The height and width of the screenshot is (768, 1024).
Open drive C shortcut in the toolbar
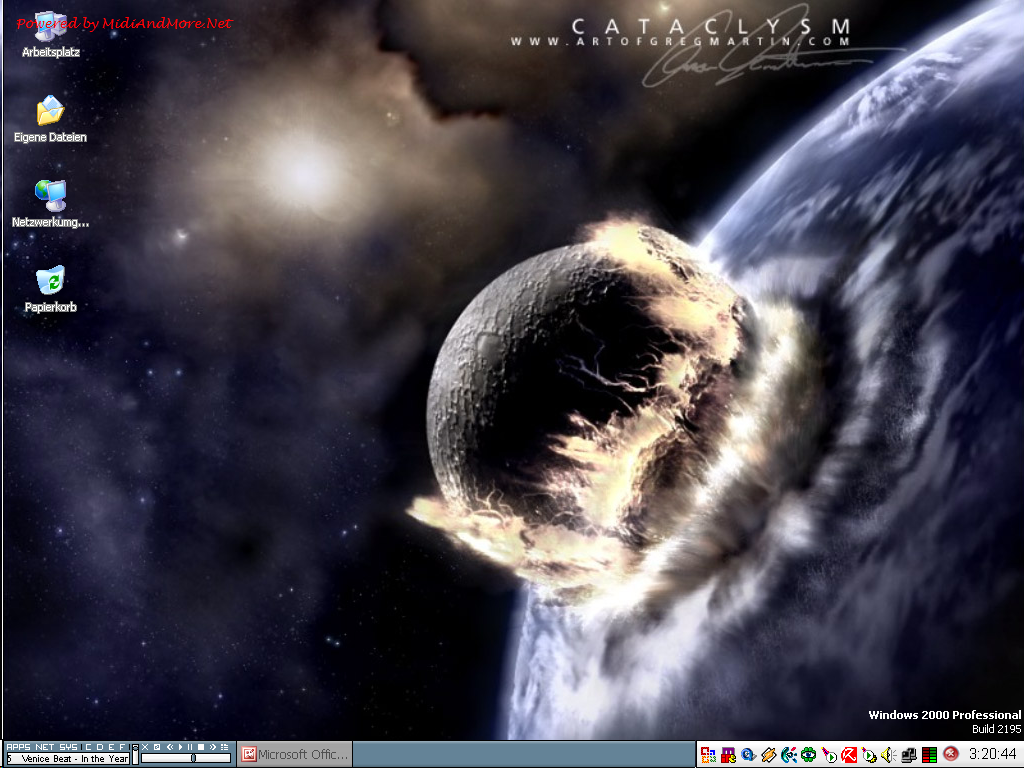tap(88, 747)
